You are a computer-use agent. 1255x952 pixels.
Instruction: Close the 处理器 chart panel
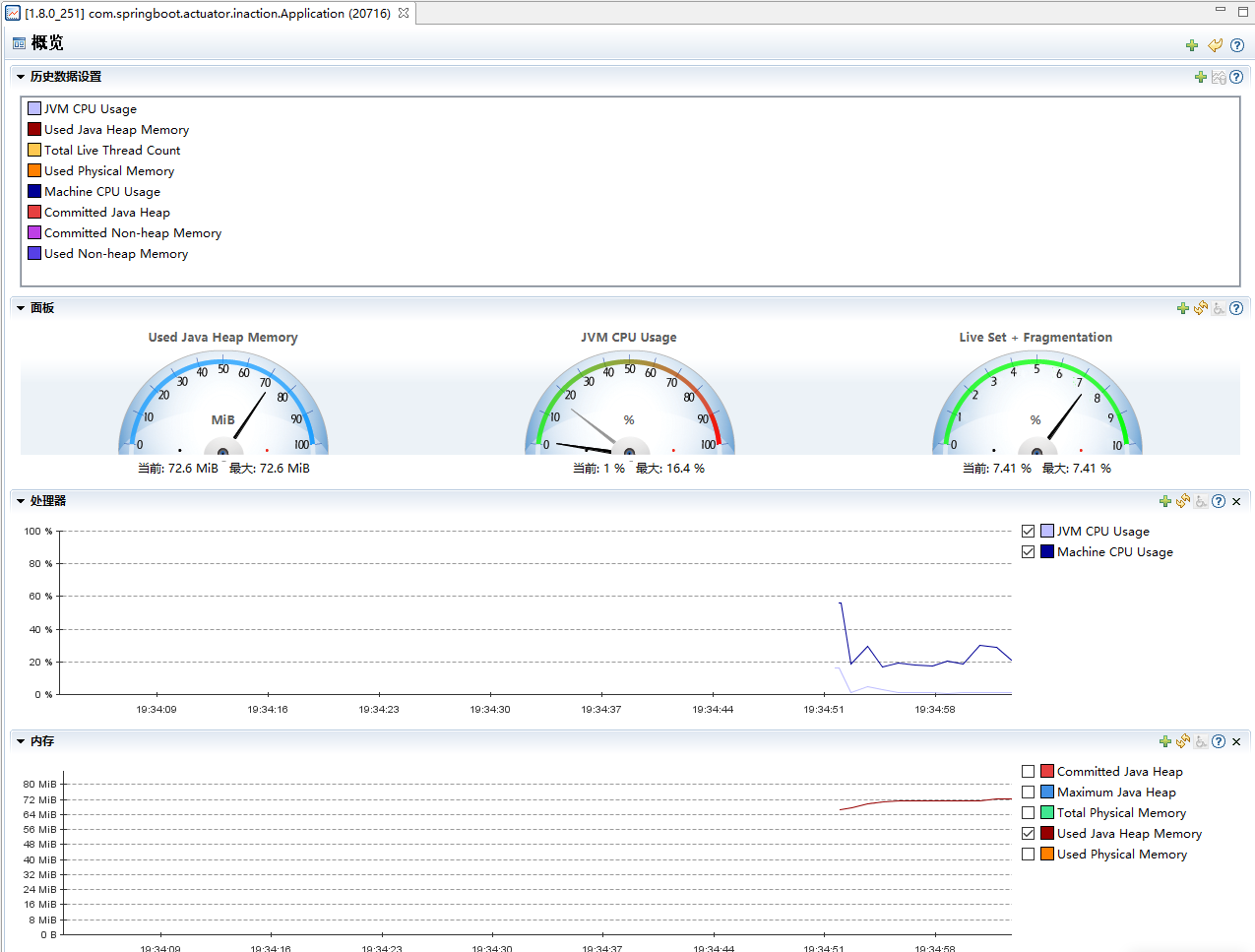[1236, 501]
